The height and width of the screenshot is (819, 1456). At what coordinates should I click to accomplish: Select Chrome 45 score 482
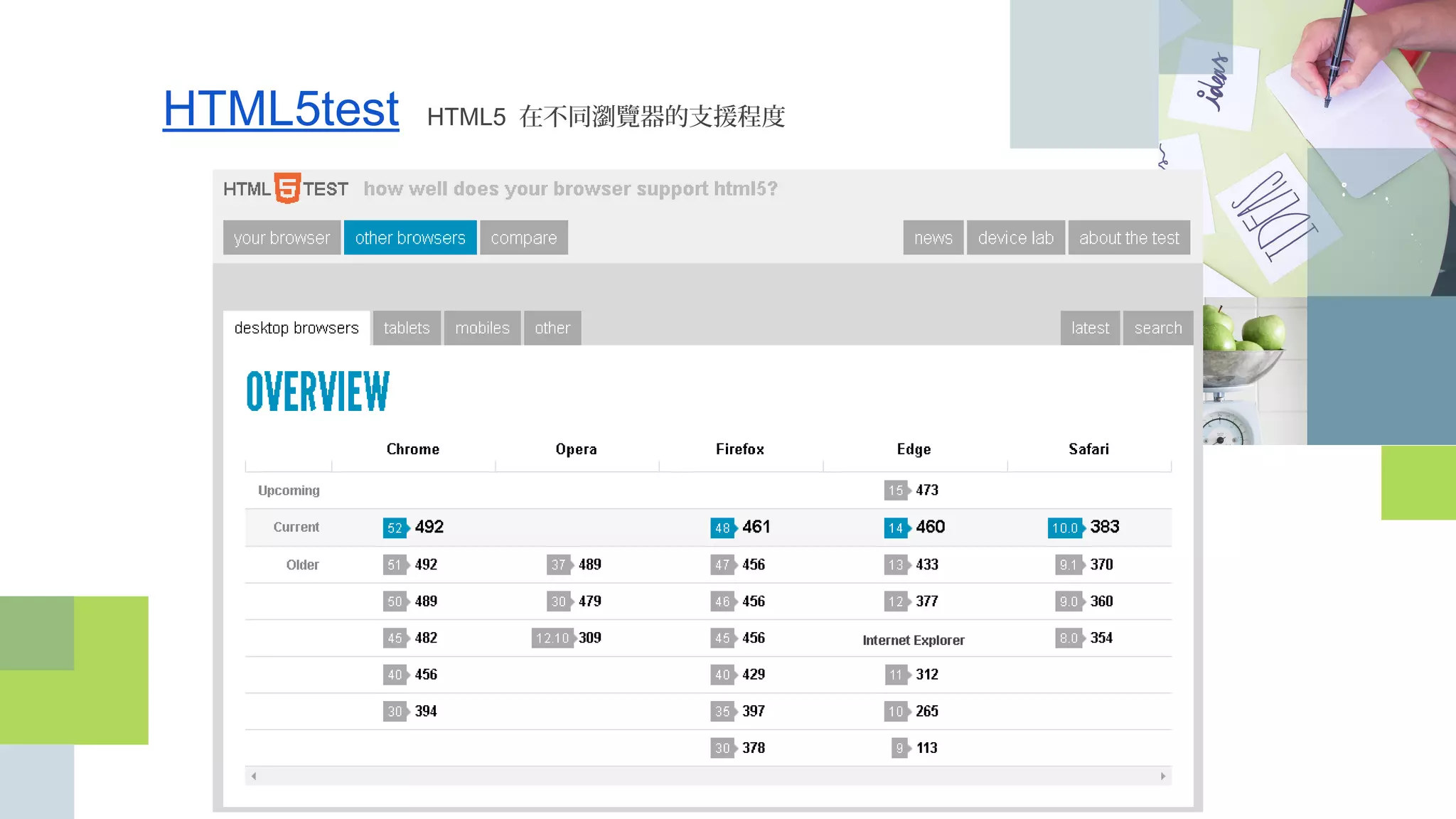pyautogui.click(x=410, y=638)
